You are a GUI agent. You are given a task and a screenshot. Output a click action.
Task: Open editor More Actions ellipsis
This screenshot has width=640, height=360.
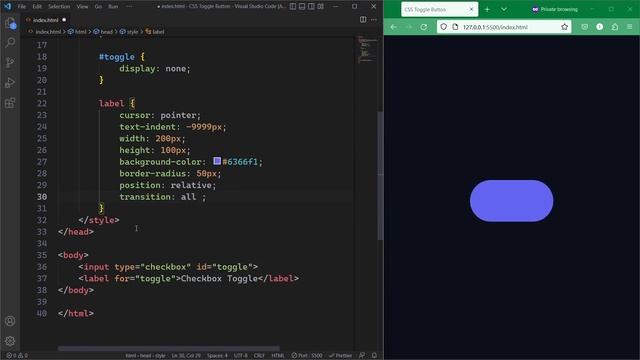[x=374, y=20]
